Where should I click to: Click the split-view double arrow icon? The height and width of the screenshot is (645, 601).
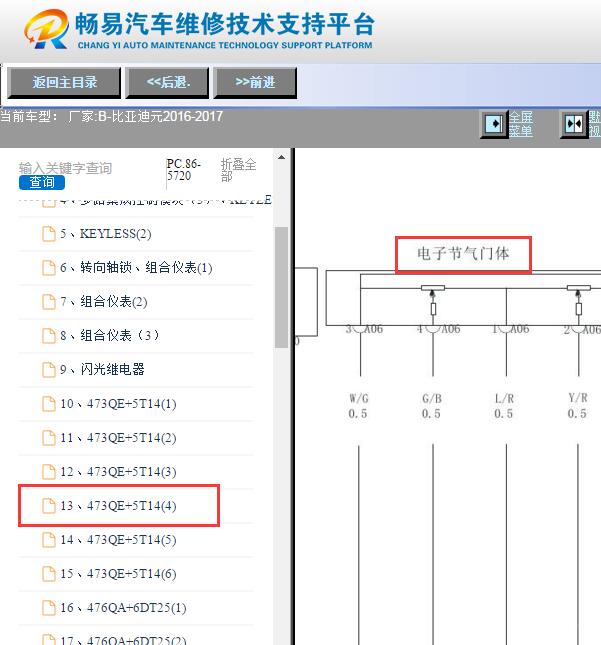[573, 124]
